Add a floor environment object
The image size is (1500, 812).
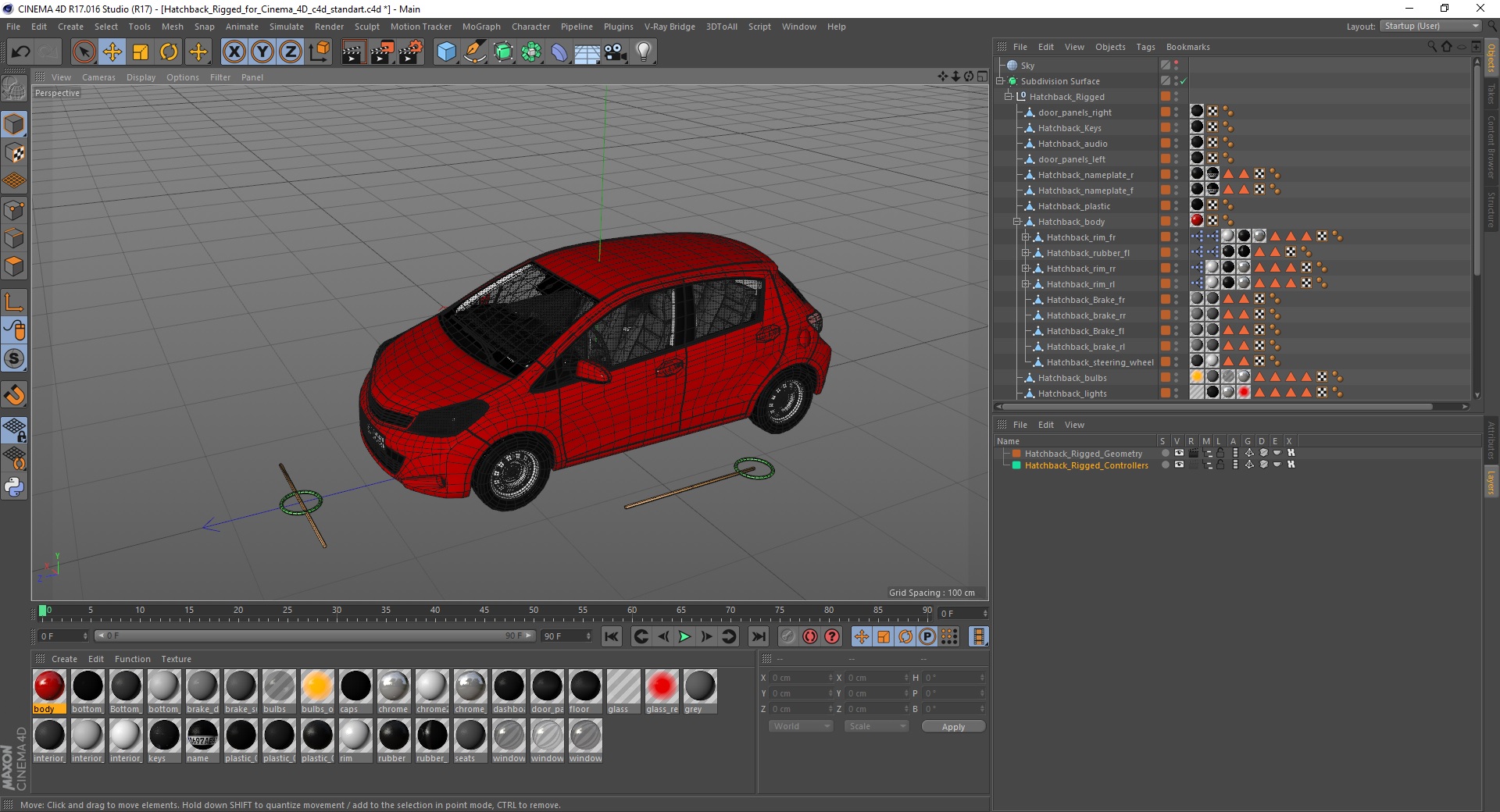587,52
